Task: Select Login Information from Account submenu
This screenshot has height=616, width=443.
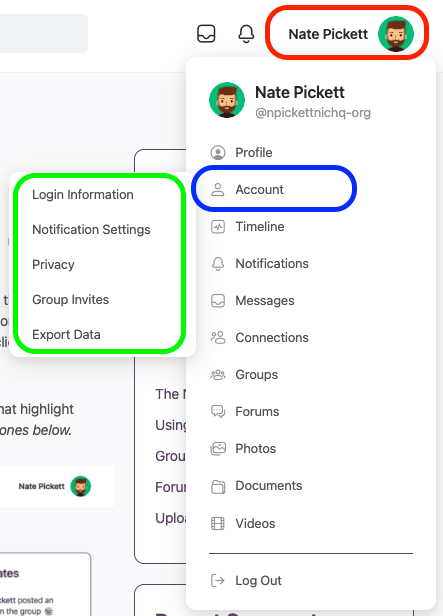Action: 83,194
